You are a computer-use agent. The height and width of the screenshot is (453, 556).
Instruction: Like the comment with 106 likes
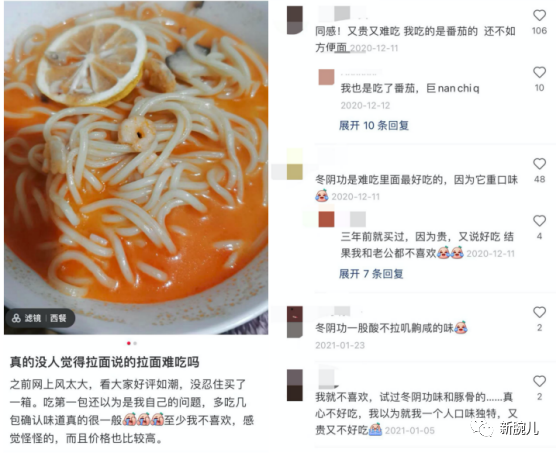539,15
